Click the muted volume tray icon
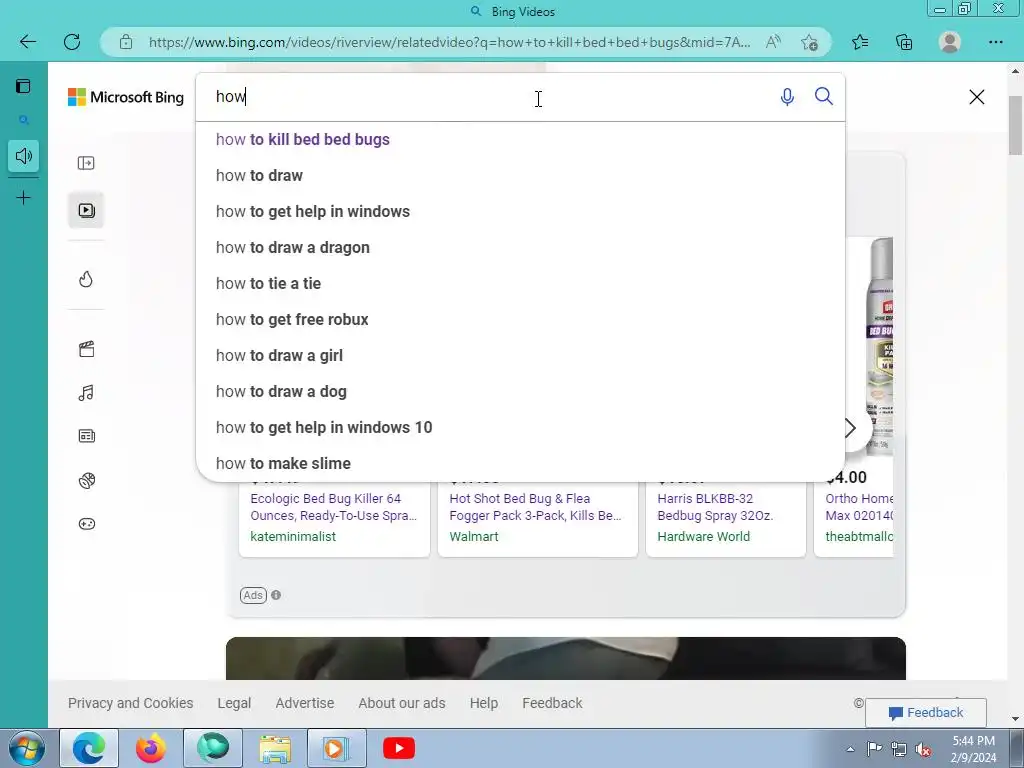Screen dimensions: 1024x768 pyautogui.click(x=923, y=750)
